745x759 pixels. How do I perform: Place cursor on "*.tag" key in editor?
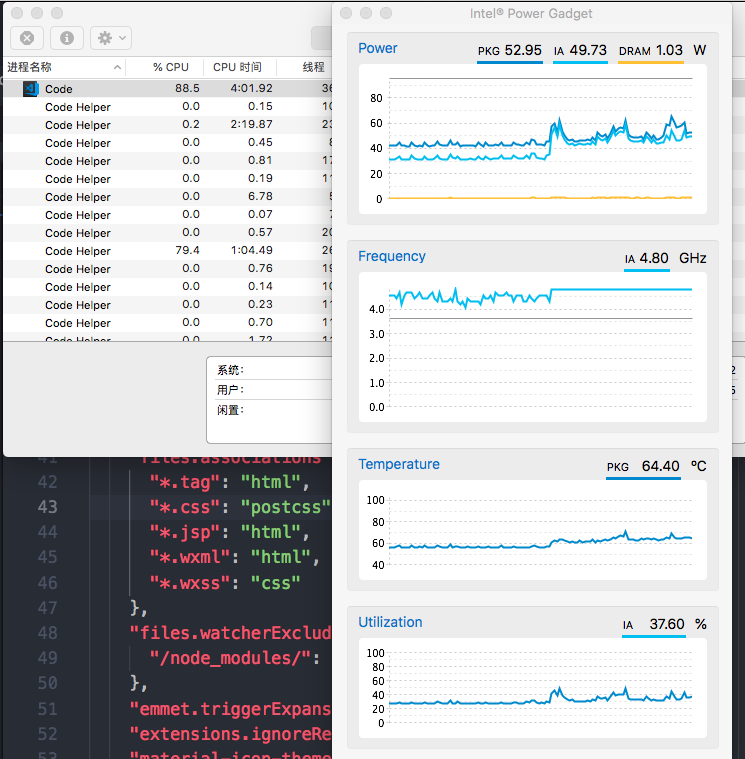[x=185, y=482]
